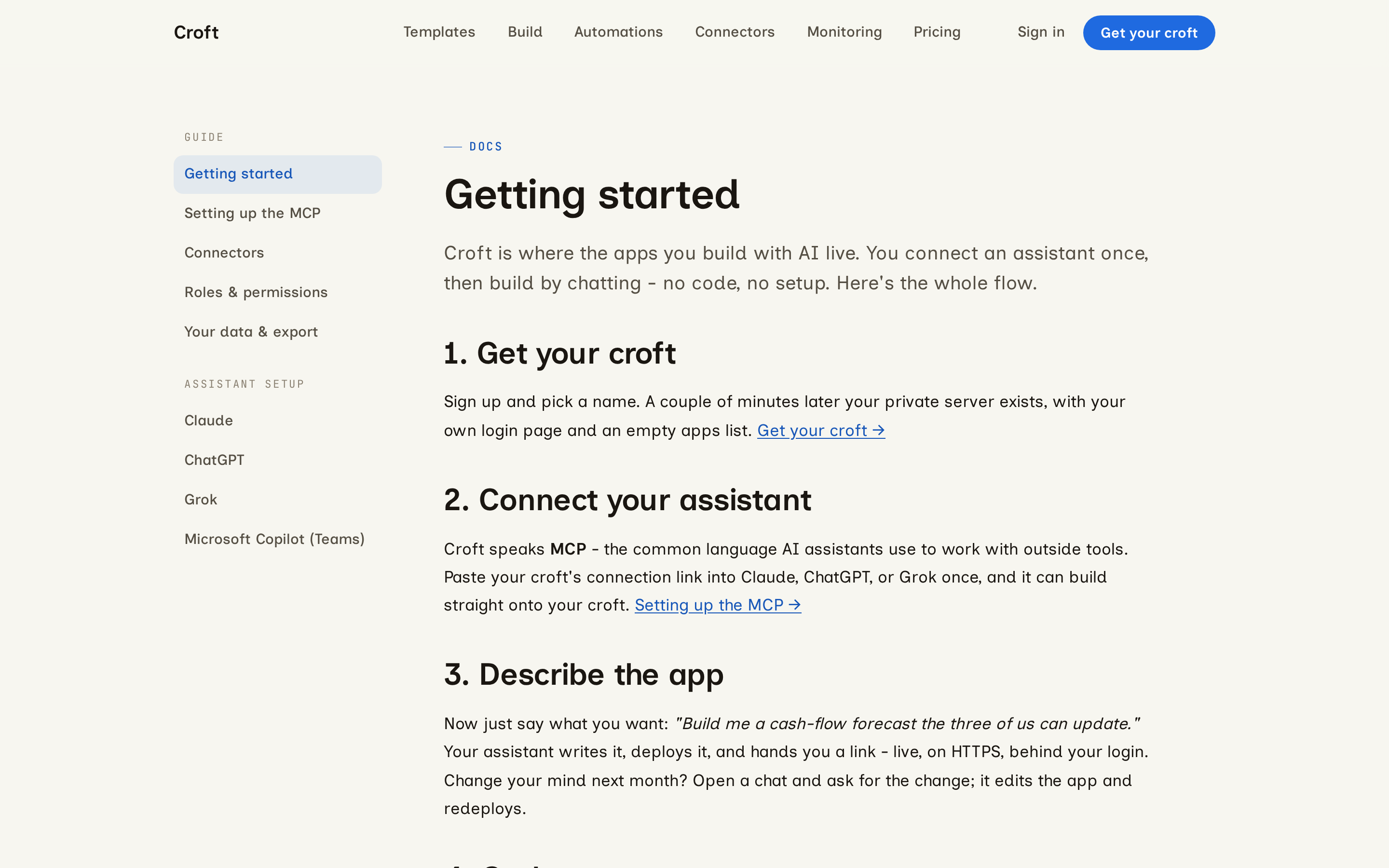Click the Croft logo in header
This screenshot has height=868, width=1389.
[196, 32]
